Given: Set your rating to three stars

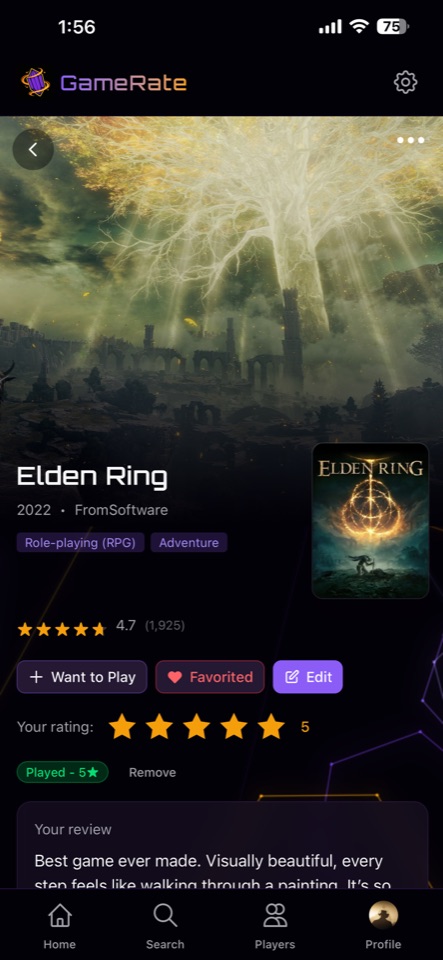Looking at the screenshot, I should coord(196,727).
